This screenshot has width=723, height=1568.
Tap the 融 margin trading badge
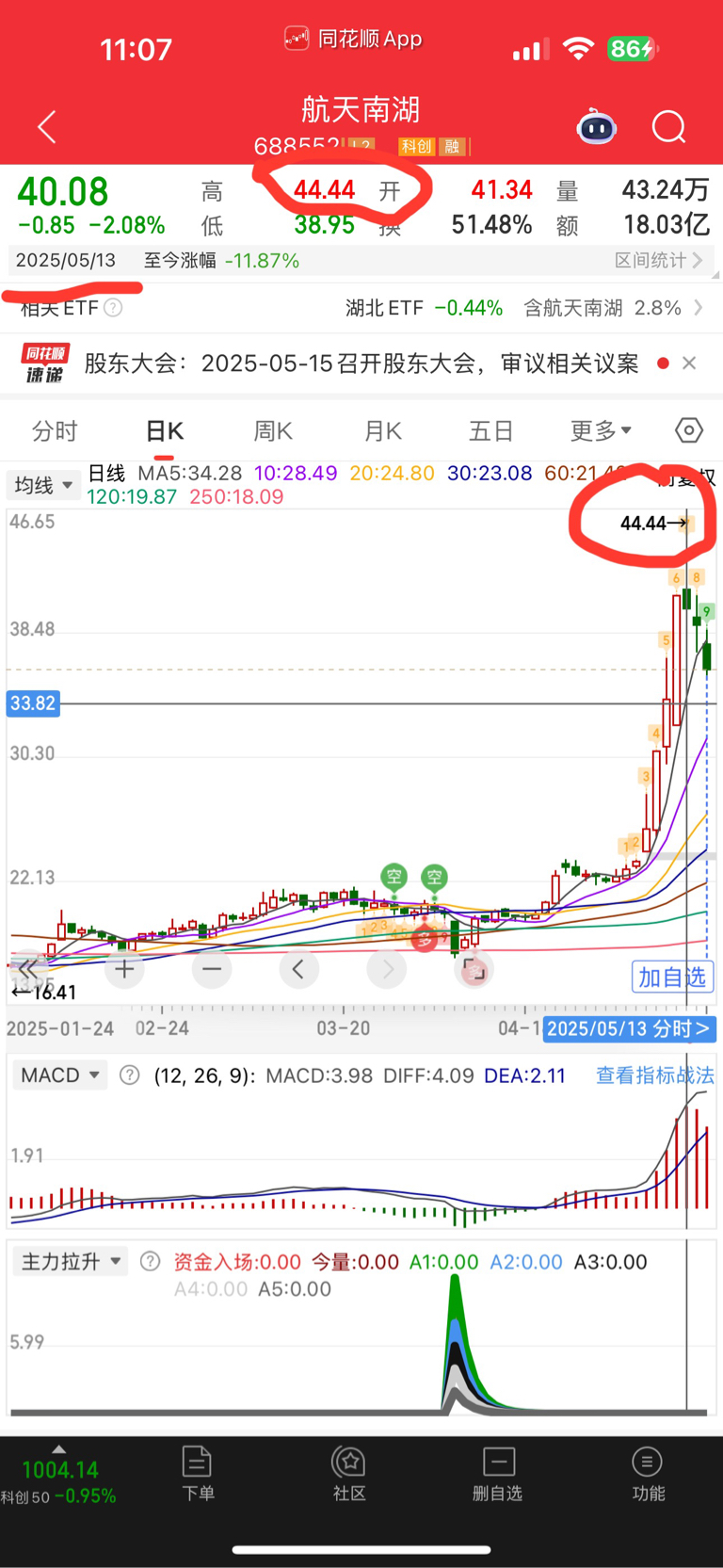(453, 146)
